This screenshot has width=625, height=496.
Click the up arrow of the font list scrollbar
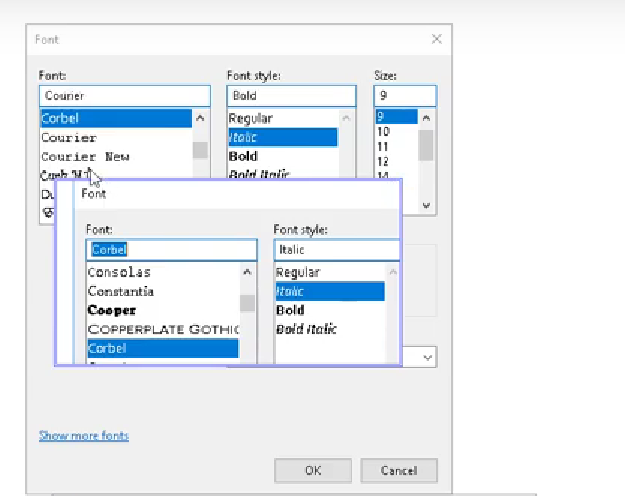[200, 118]
